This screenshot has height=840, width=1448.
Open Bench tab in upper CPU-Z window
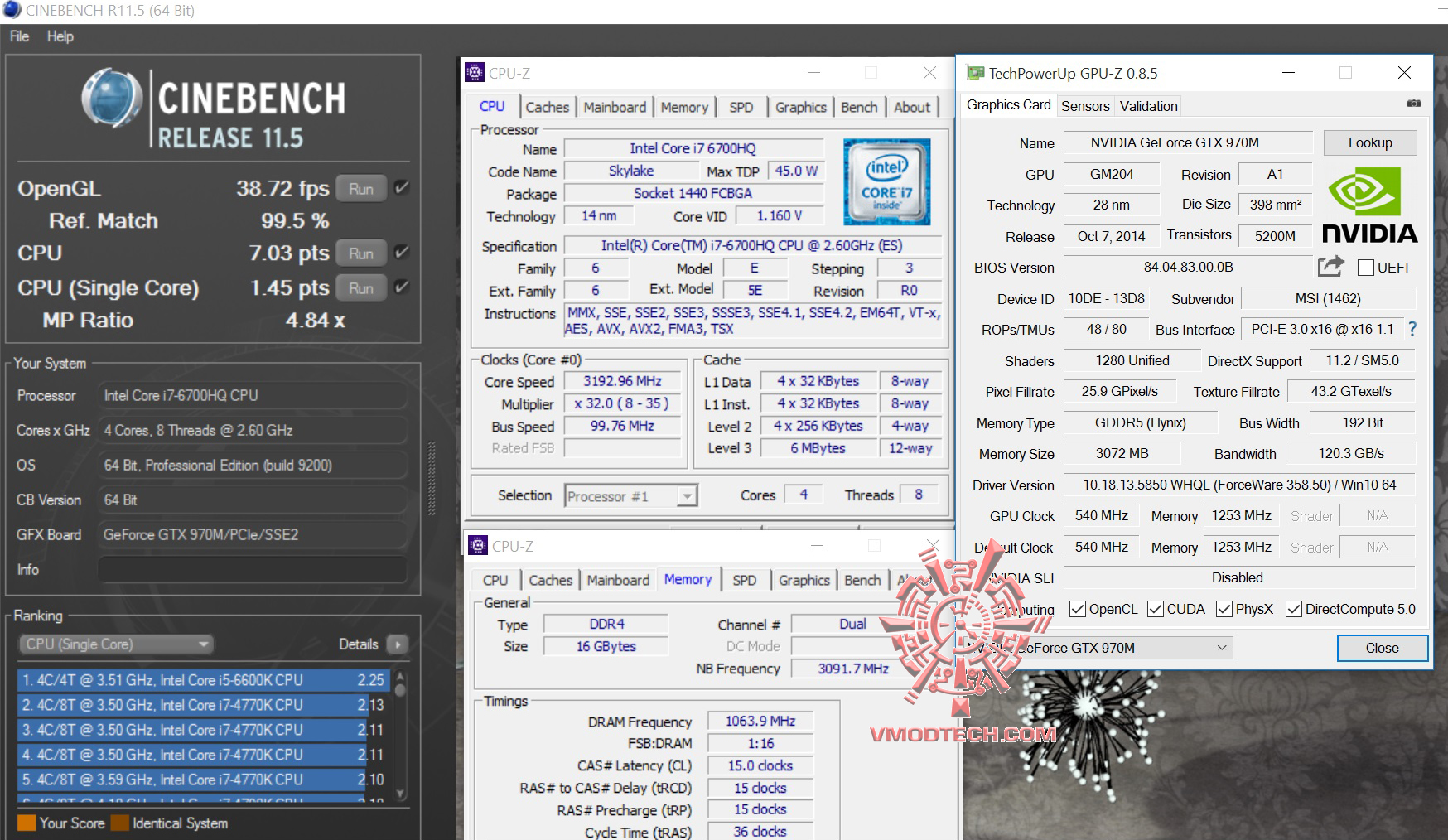click(859, 107)
